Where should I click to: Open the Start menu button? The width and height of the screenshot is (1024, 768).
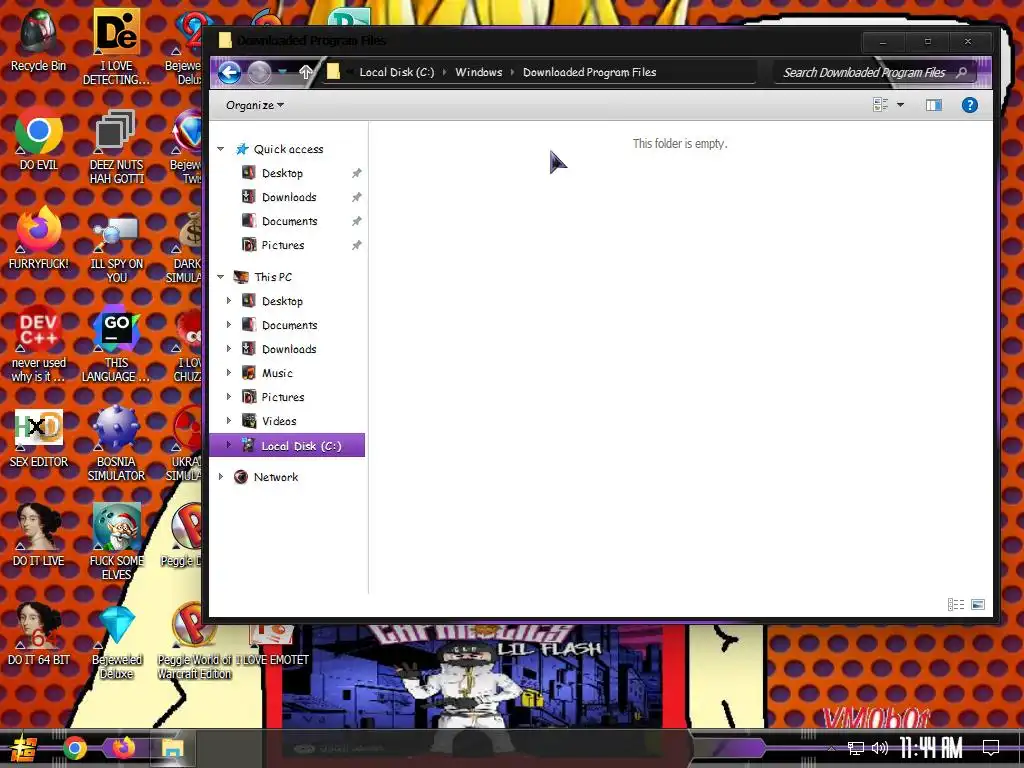[x=24, y=748]
